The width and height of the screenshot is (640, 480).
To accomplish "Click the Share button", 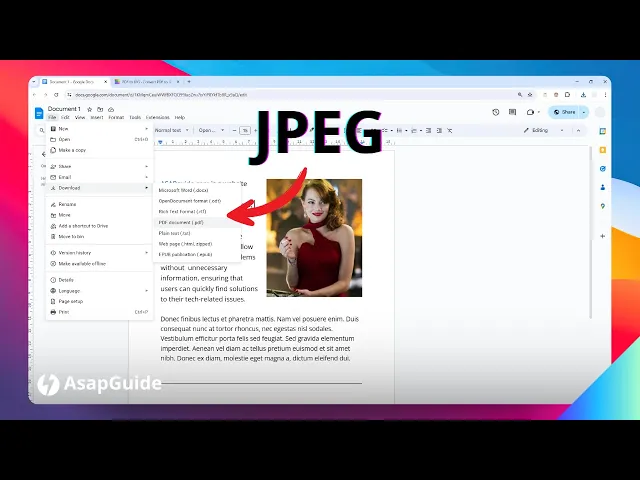I will [x=564, y=112].
